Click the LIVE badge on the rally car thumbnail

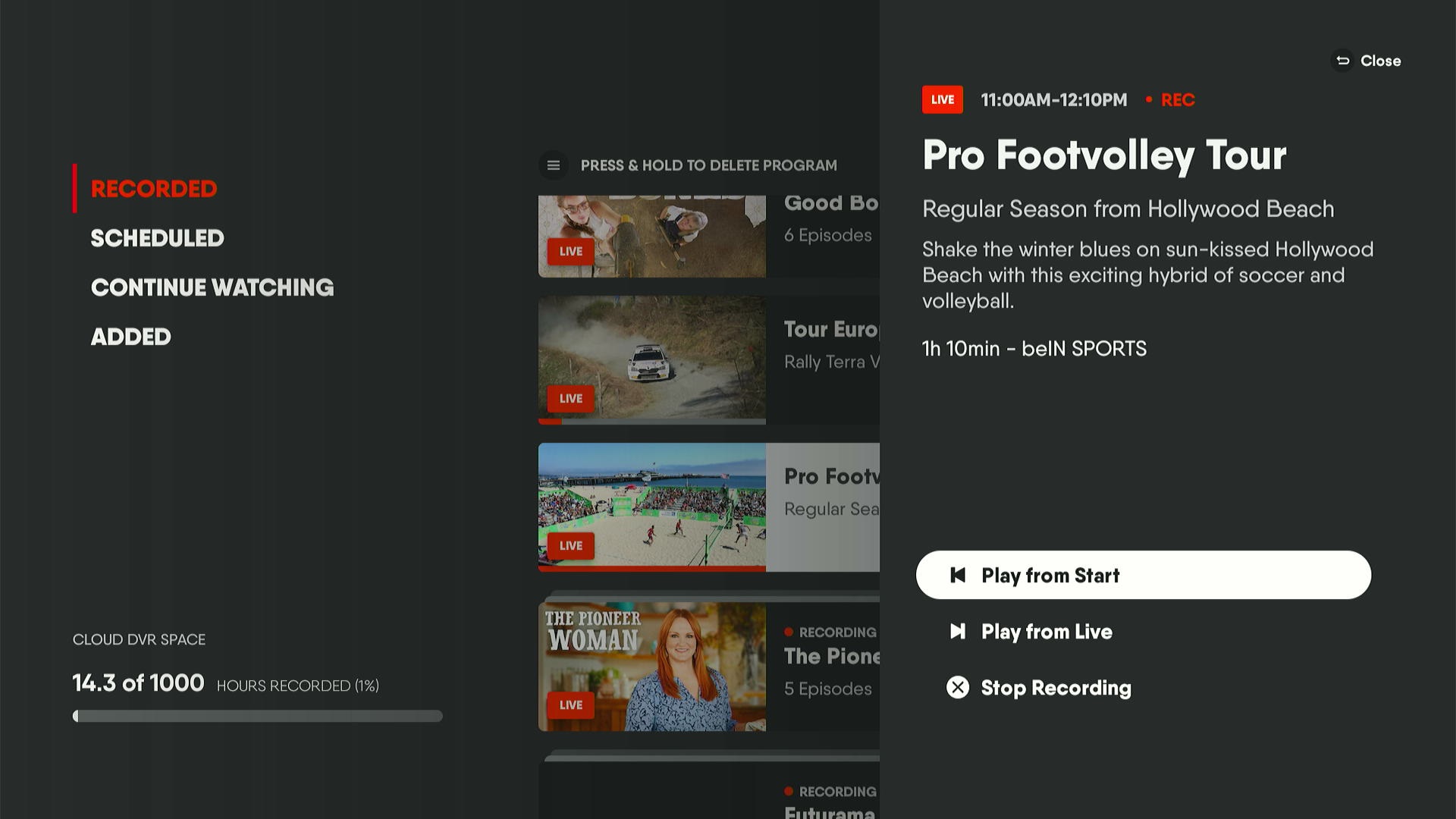coord(570,398)
